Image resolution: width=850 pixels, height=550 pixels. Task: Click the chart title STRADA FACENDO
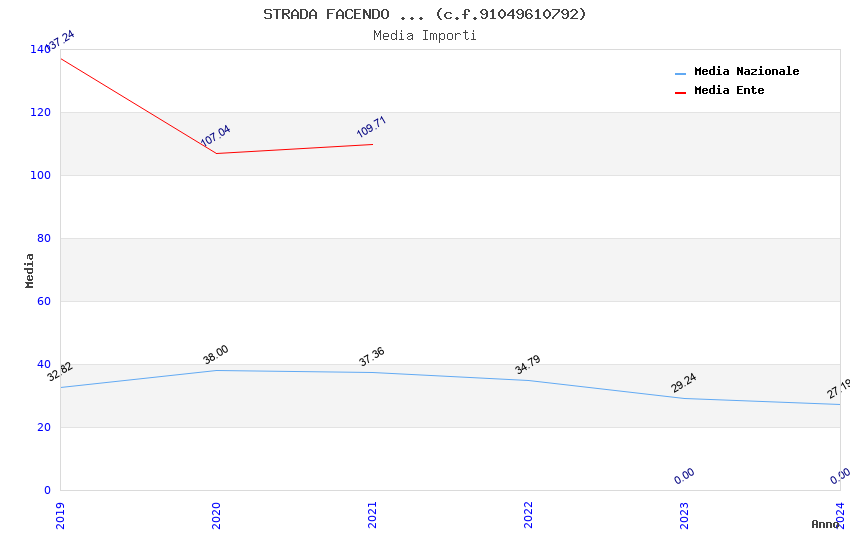point(425,14)
